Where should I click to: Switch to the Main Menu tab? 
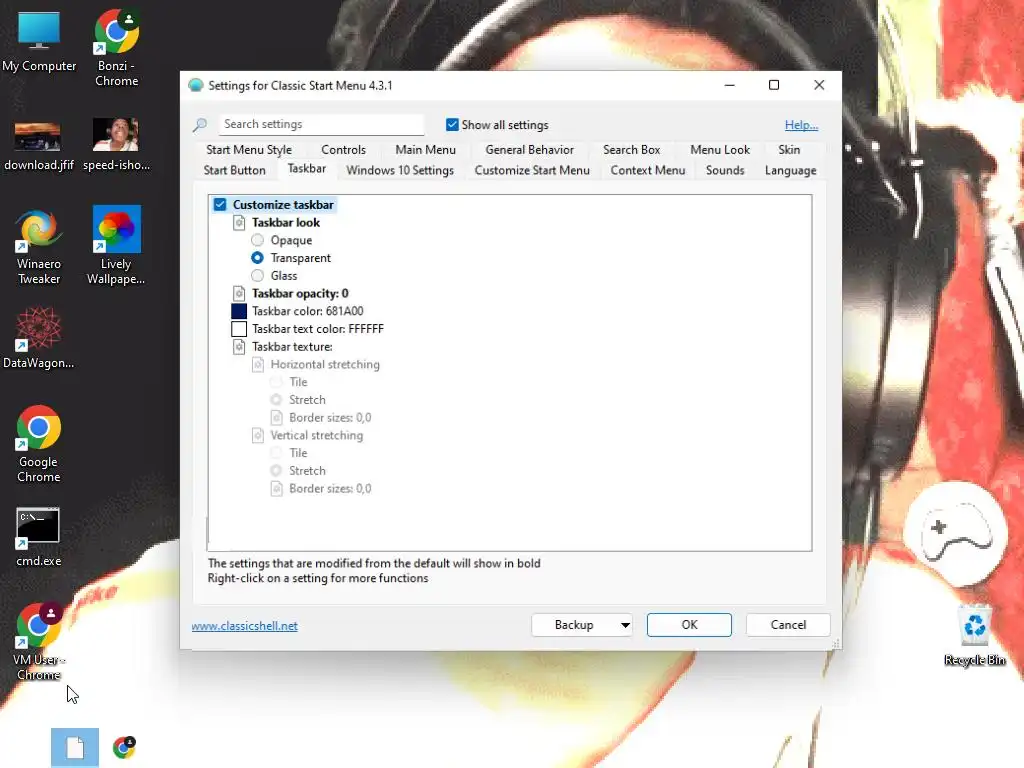tap(425, 150)
